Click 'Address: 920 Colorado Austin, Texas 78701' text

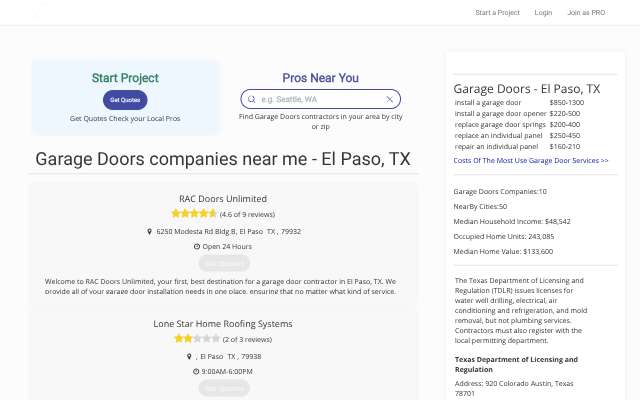(x=514, y=388)
